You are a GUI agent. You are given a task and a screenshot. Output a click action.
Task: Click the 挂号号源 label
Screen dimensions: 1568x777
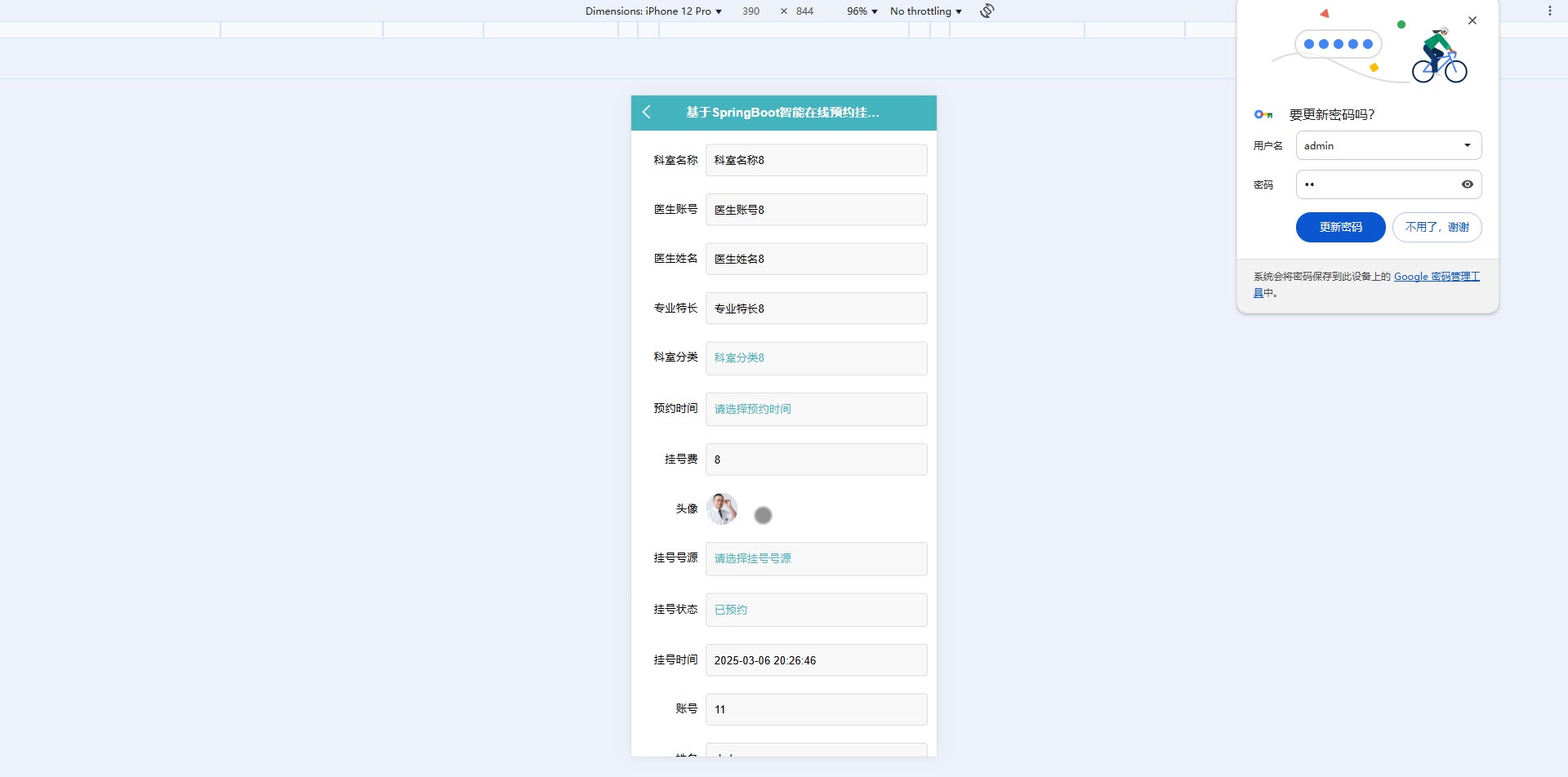pos(675,558)
